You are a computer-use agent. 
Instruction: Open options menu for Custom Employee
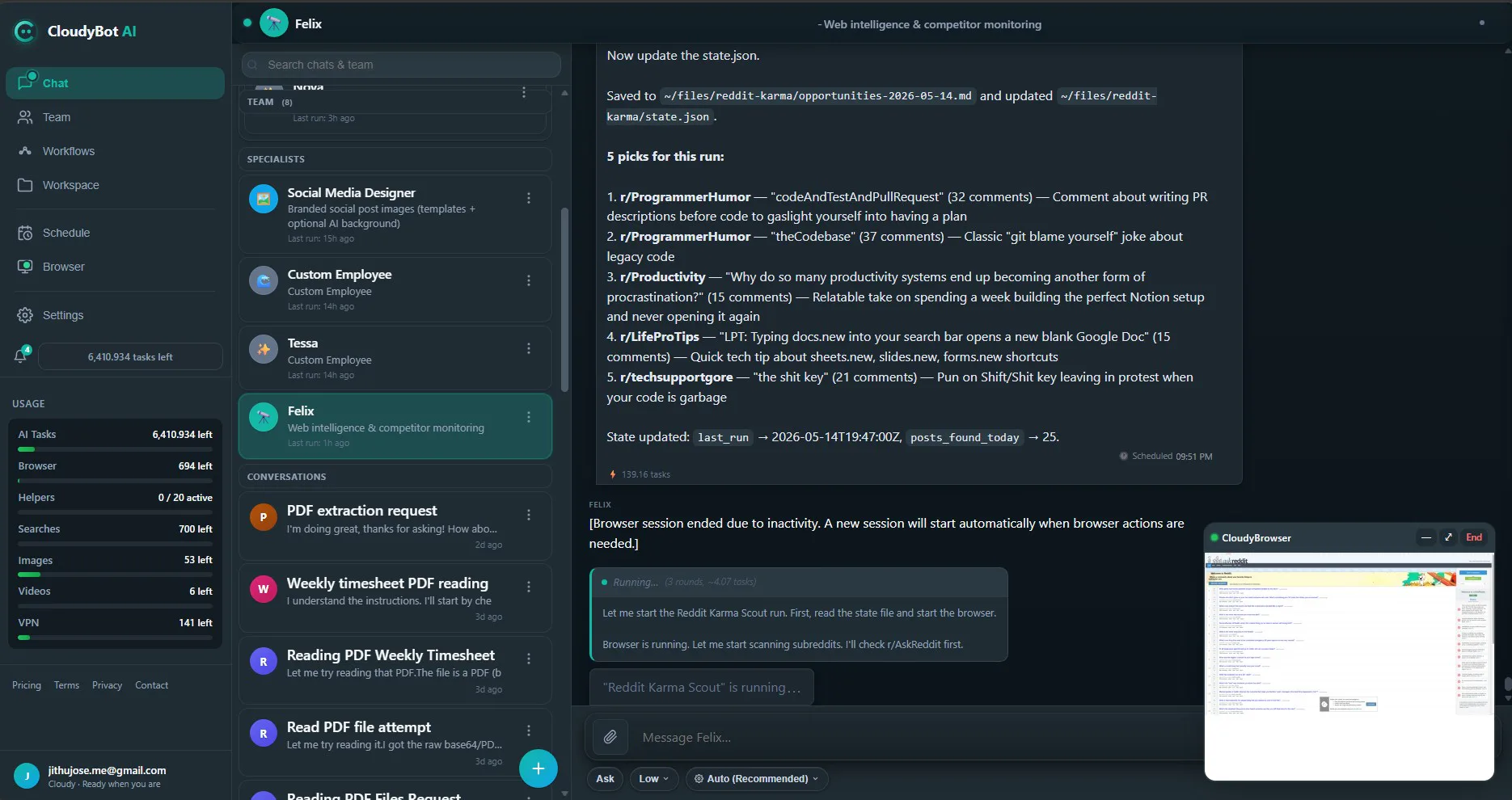529,280
